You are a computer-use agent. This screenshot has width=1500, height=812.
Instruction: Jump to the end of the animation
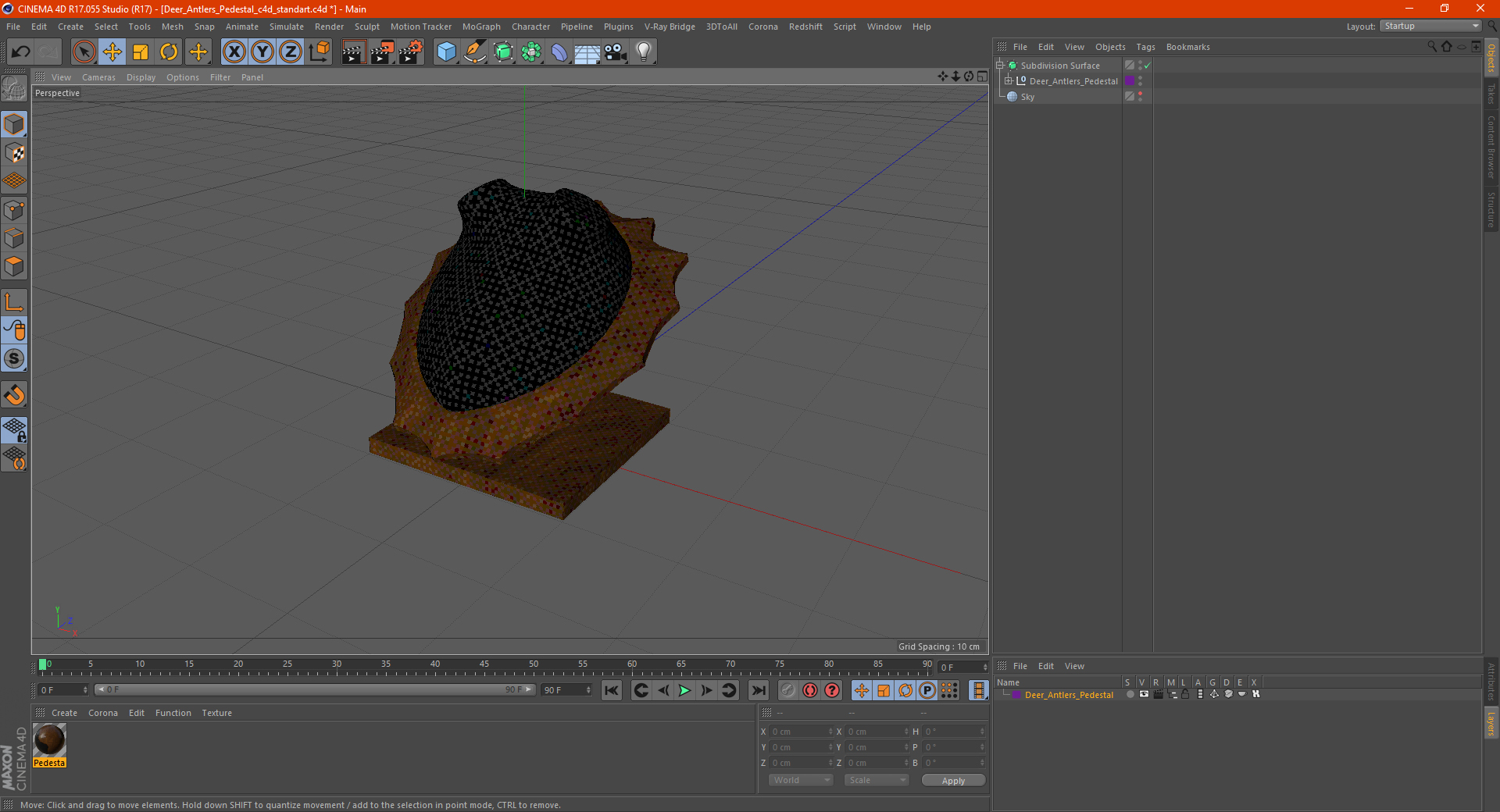pos(759,690)
